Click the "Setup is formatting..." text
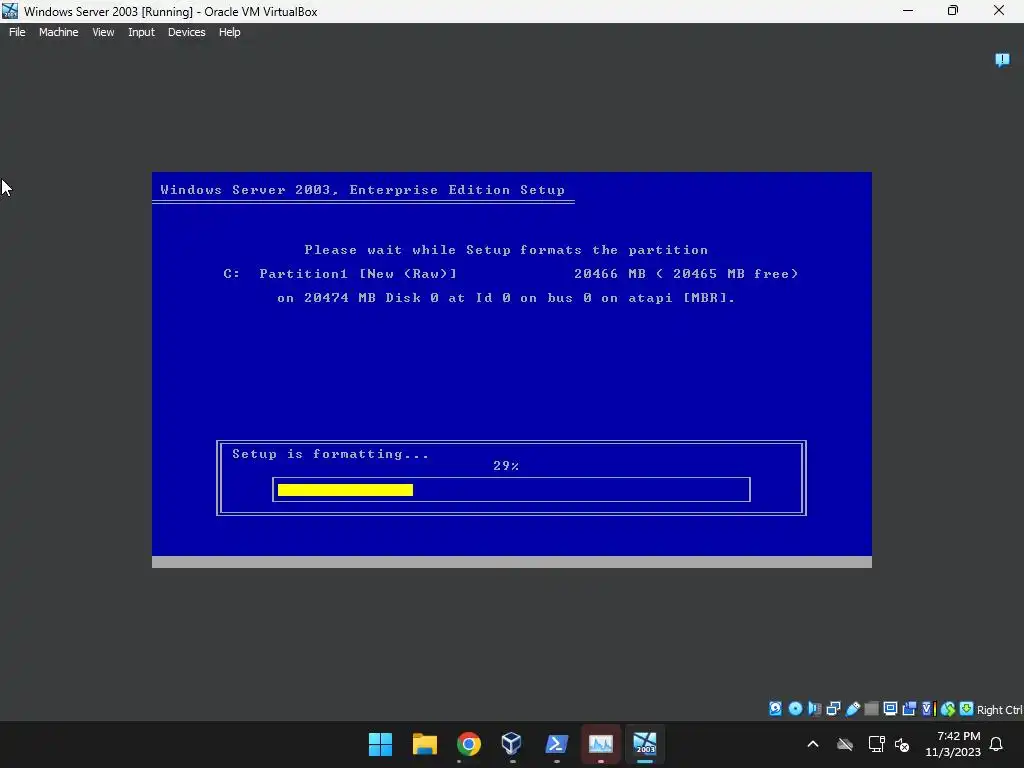1024x768 pixels. coord(330,454)
